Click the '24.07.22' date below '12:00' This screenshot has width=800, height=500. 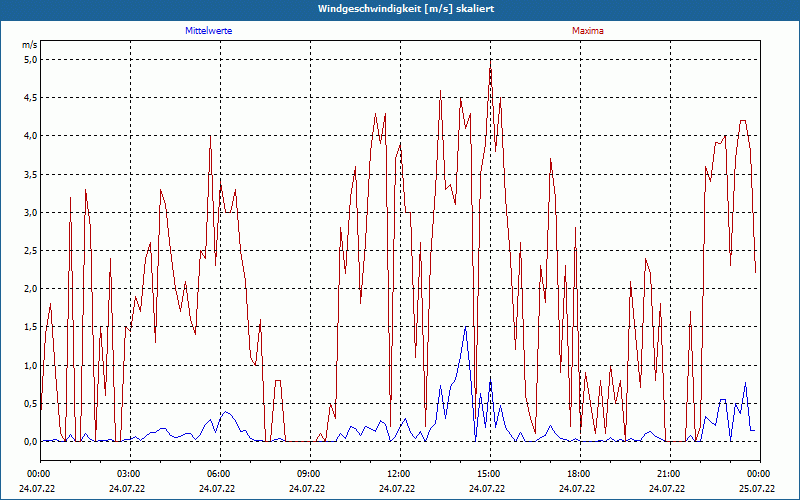click(x=397, y=488)
